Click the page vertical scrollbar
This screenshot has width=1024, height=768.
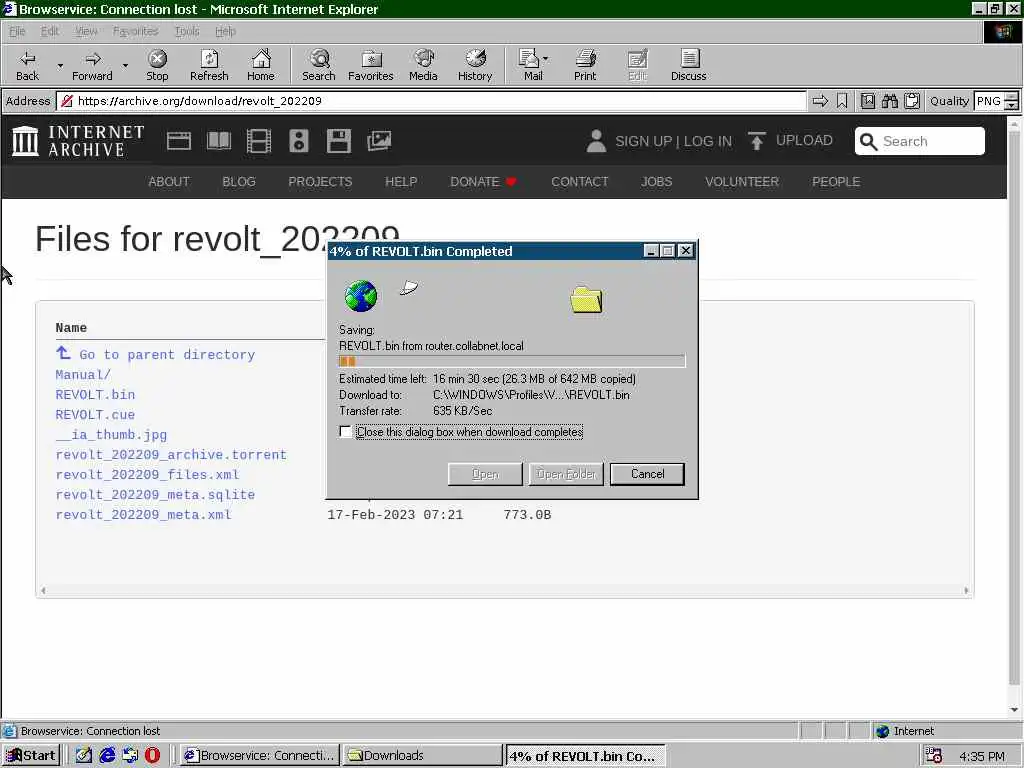pos(1014,417)
